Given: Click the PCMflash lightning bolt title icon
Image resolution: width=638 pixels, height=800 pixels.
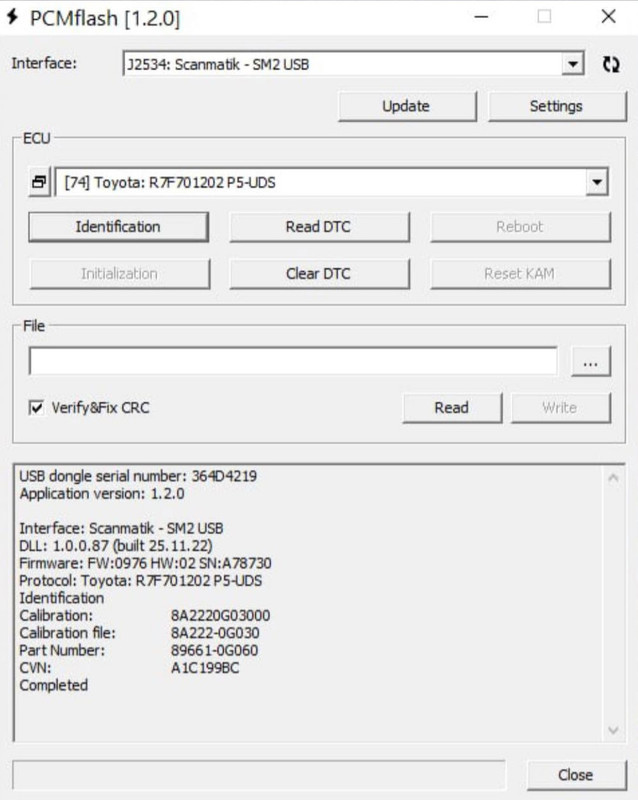Looking at the screenshot, I should click(x=12, y=17).
